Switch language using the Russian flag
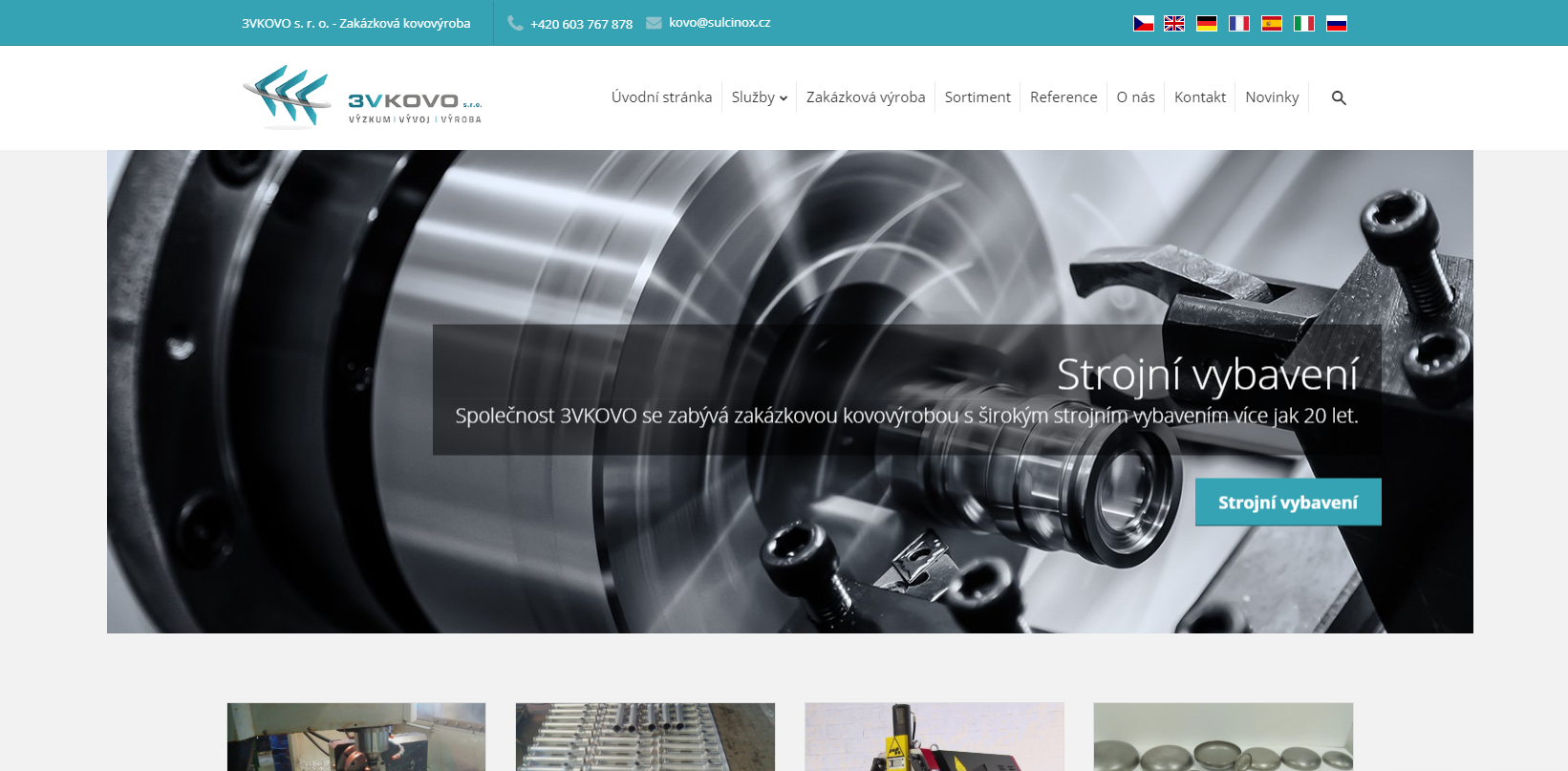The width and height of the screenshot is (1568, 771). pos(1337,23)
